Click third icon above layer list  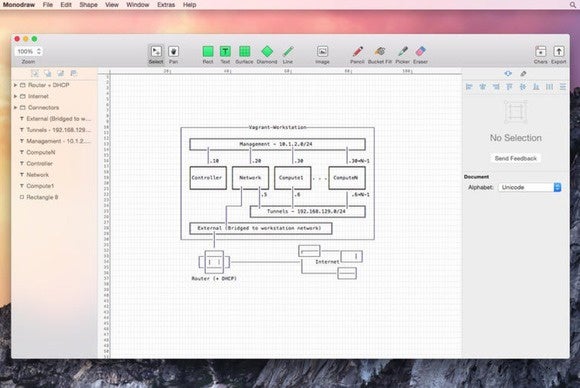(x=61, y=73)
